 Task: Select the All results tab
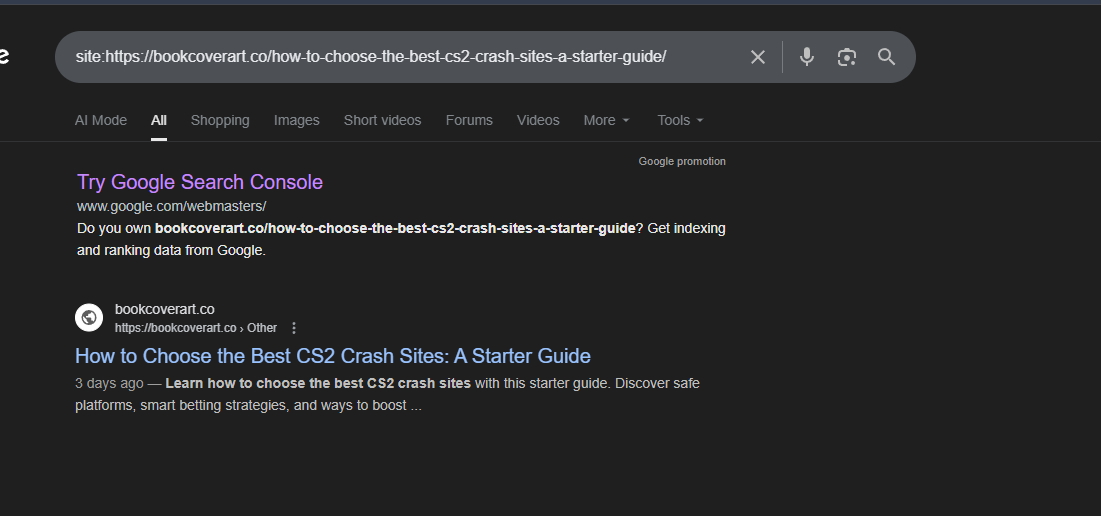pyautogui.click(x=159, y=120)
